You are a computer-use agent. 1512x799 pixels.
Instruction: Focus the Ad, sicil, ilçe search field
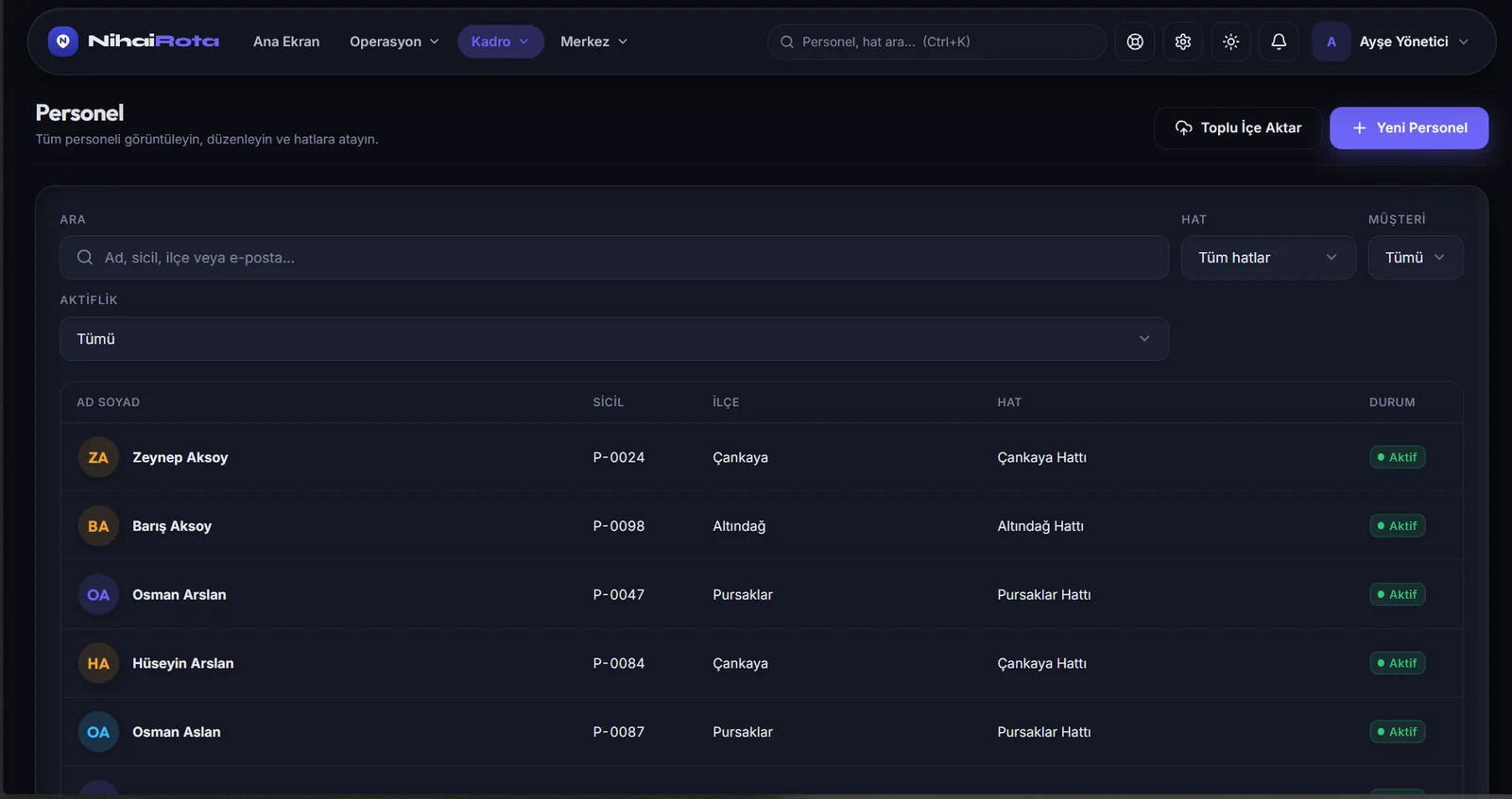click(x=614, y=257)
